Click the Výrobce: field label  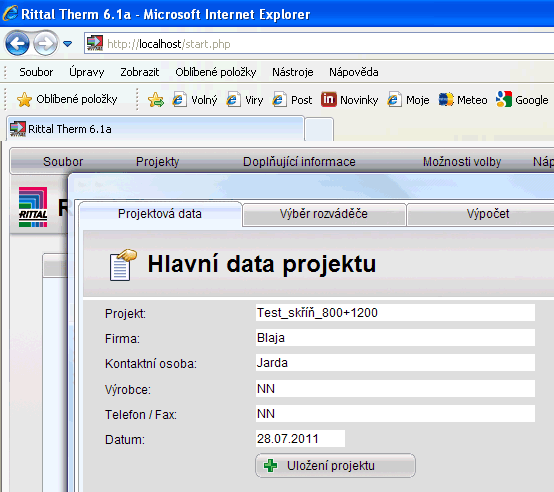tap(128, 390)
